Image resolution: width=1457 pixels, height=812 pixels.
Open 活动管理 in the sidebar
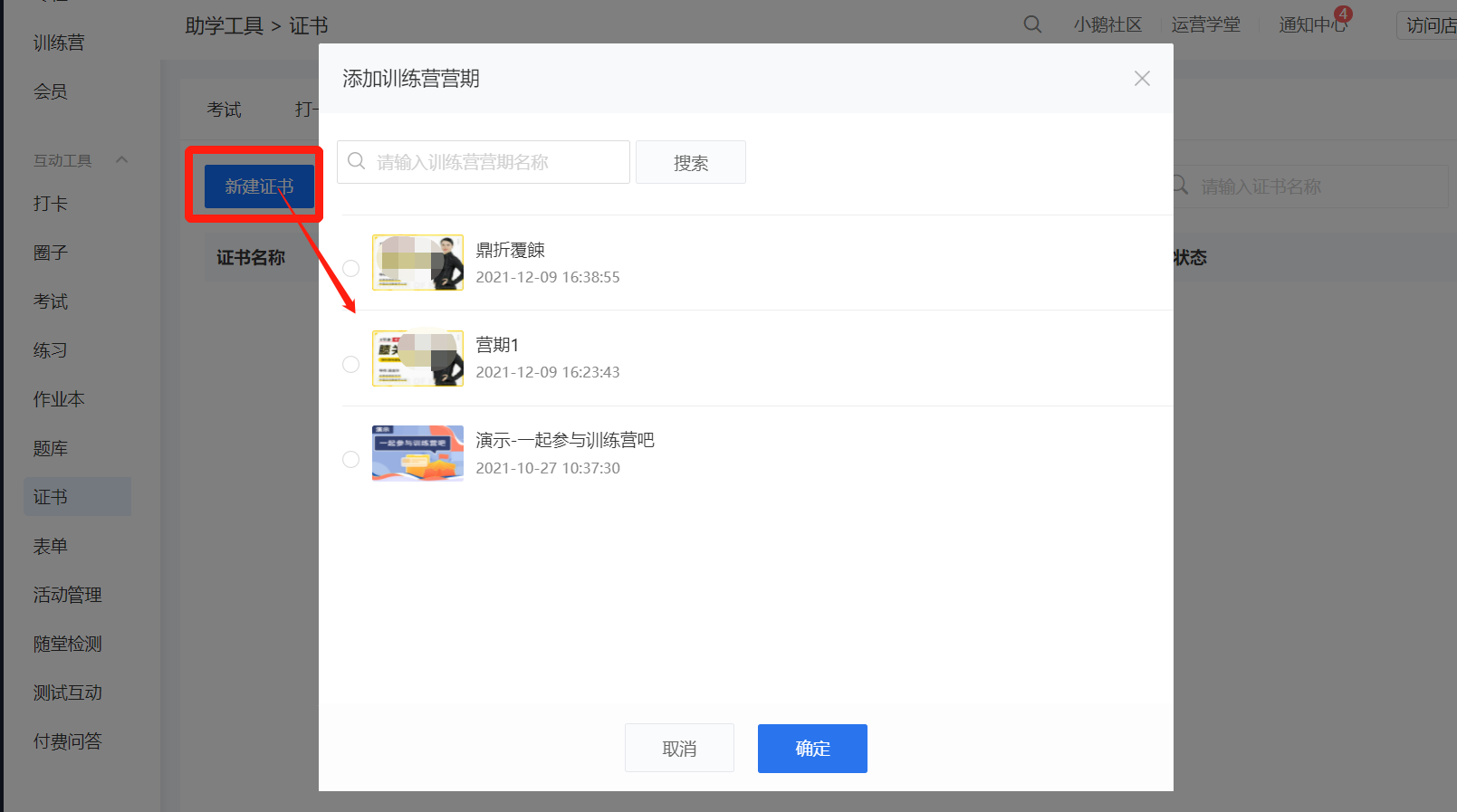68,595
